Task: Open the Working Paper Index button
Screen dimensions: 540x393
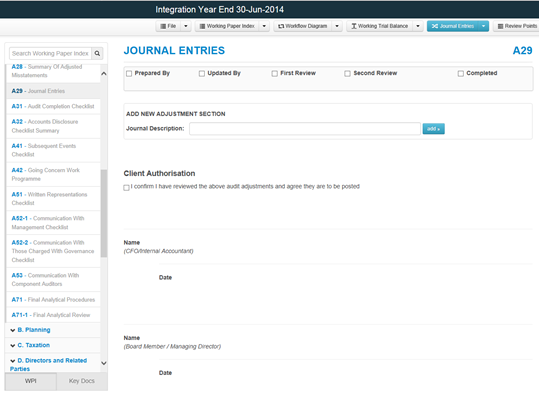Action: 227,26
